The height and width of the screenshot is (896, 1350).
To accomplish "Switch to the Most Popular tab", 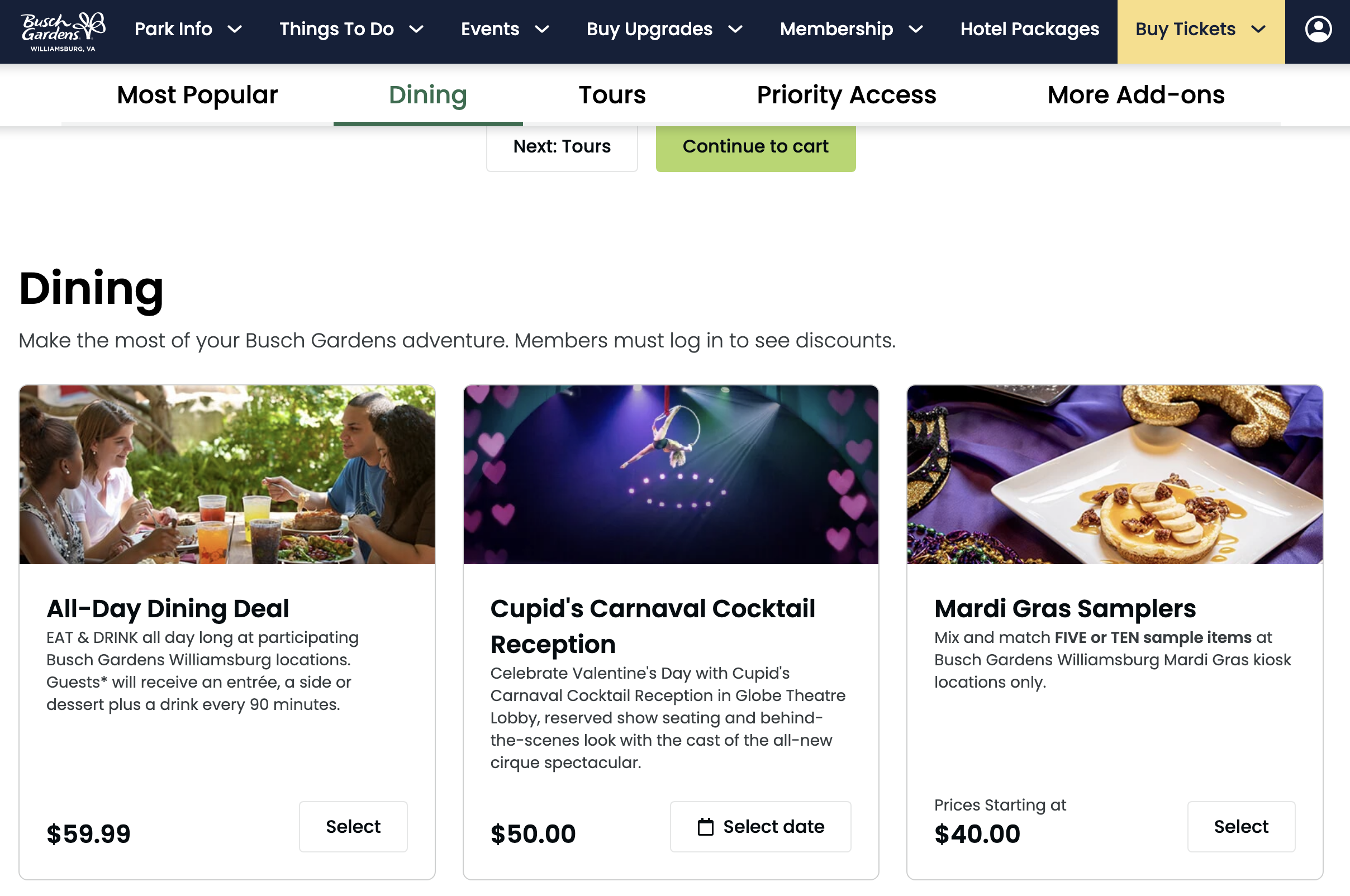I will 197,95.
